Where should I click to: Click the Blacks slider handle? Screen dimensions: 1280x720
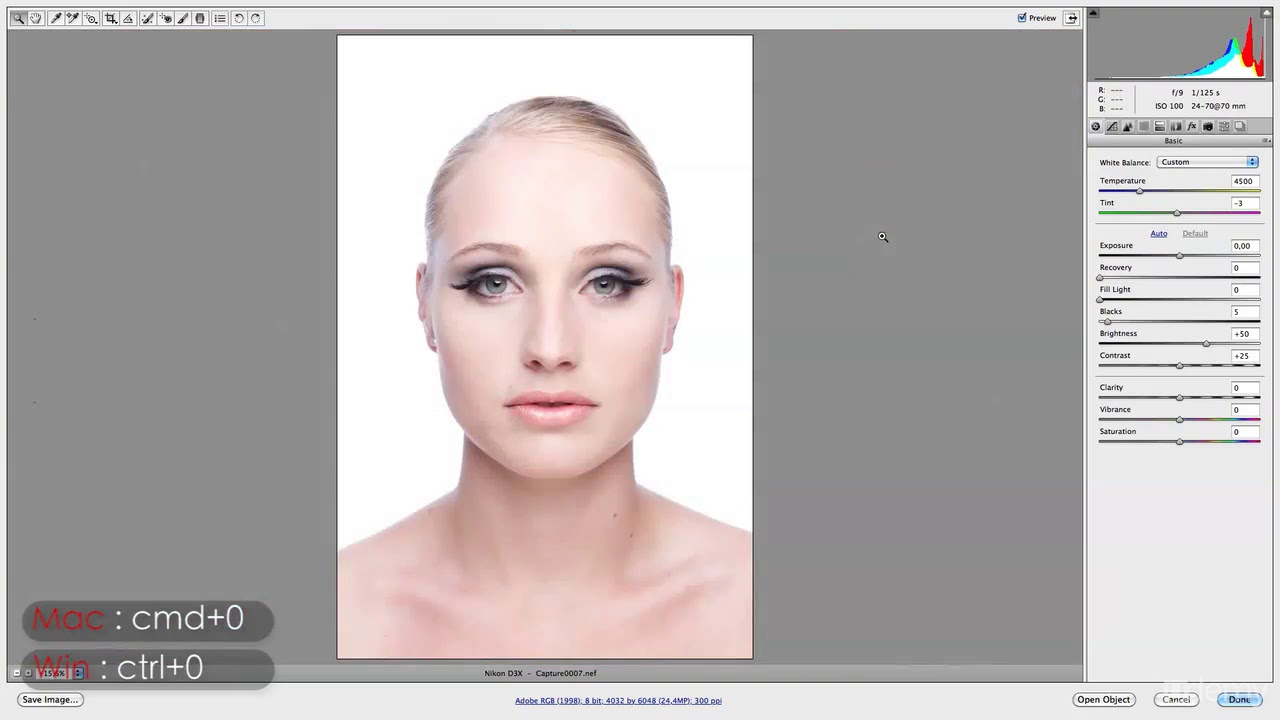(1106, 322)
